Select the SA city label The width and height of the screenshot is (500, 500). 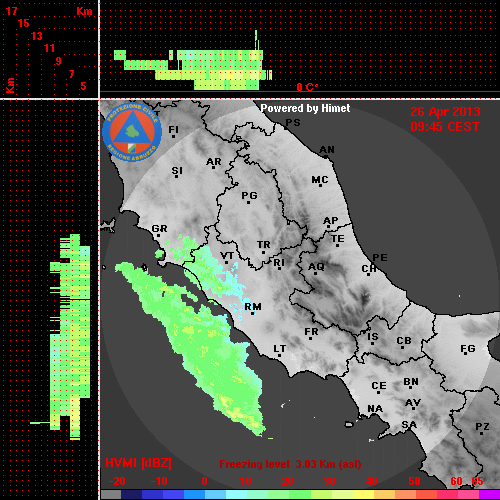click(409, 425)
